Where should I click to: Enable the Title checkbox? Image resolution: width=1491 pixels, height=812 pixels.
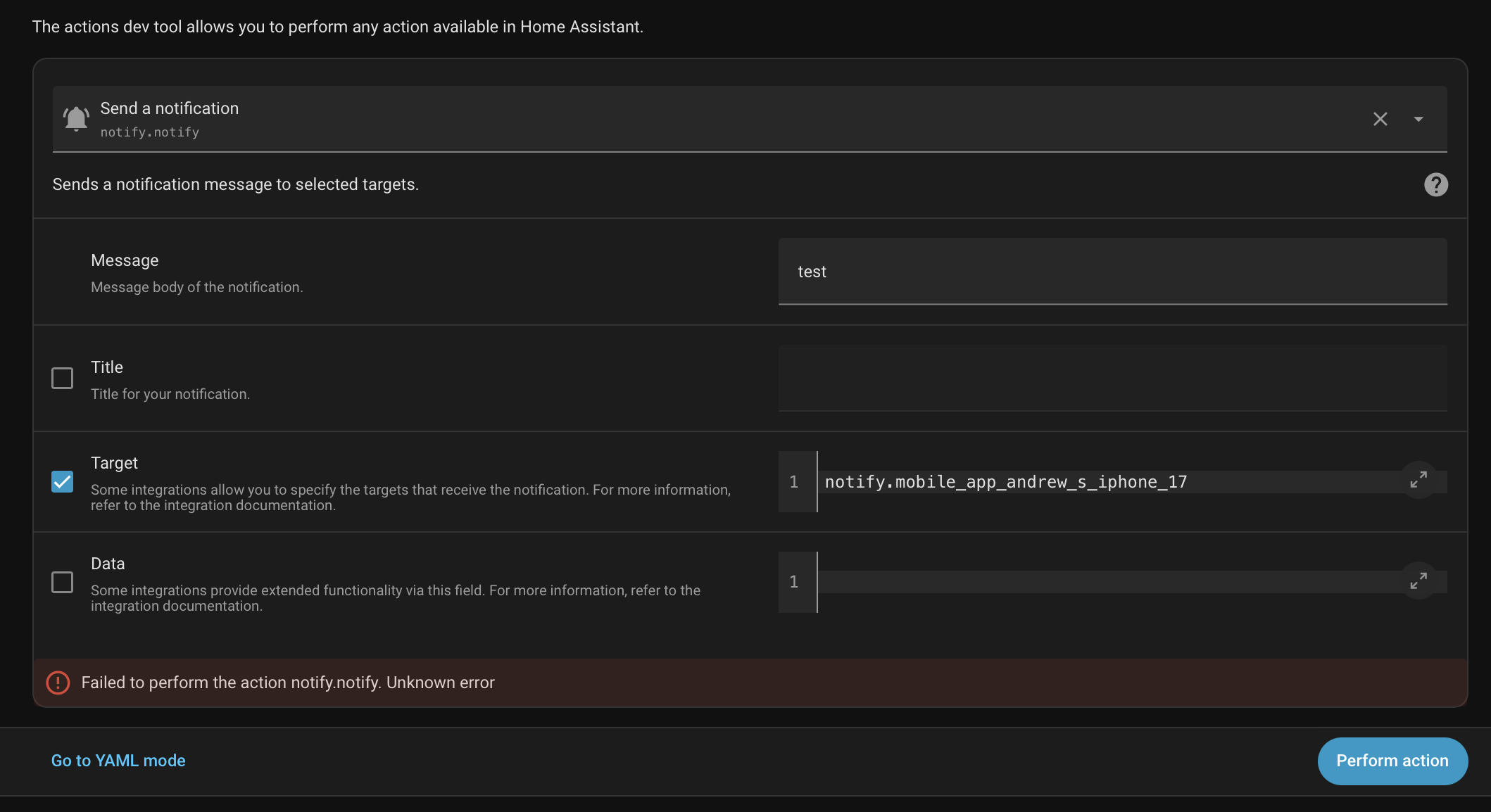62,378
